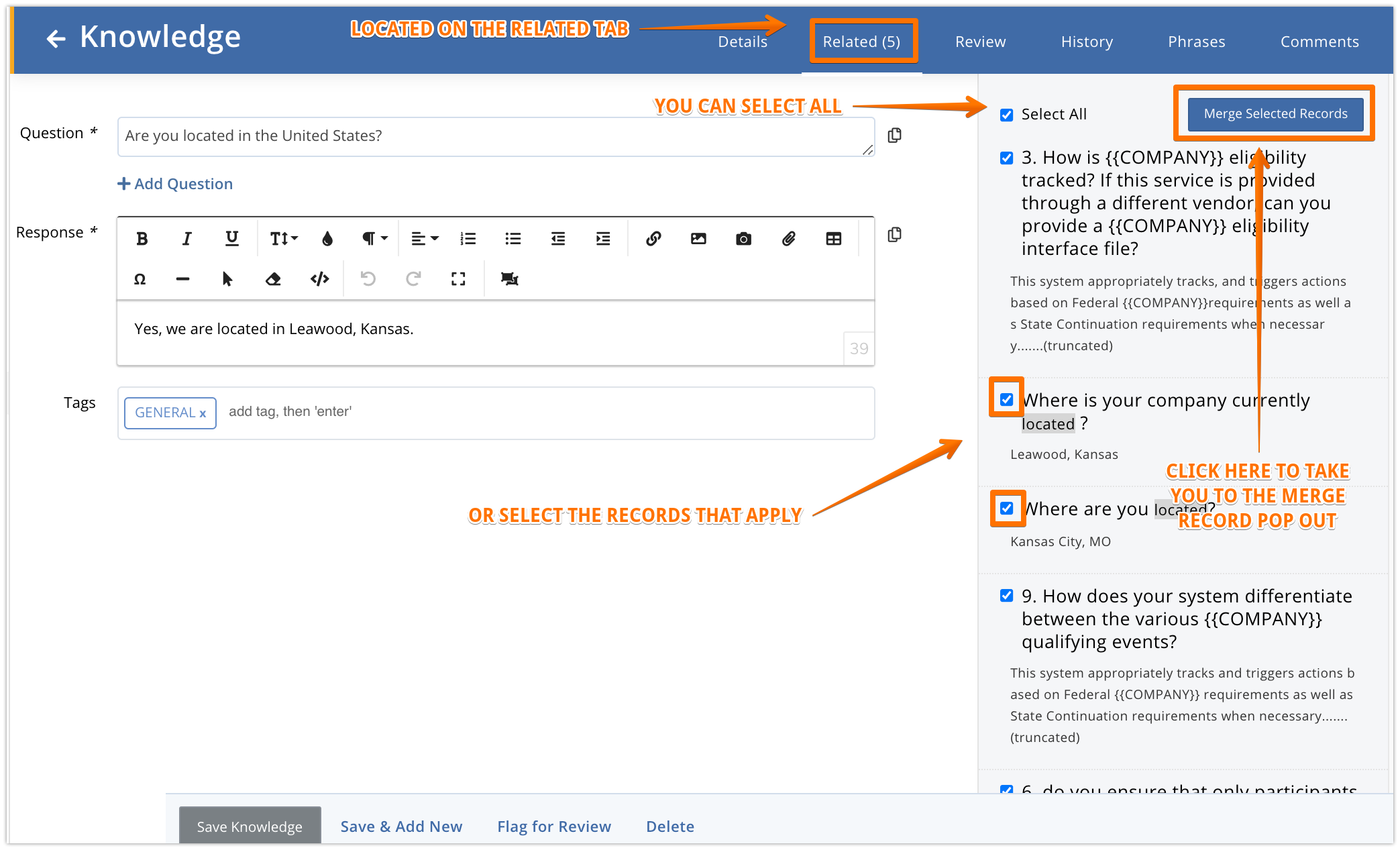1400x850 pixels.
Task: Click Save & Add New
Action: [401, 827]
